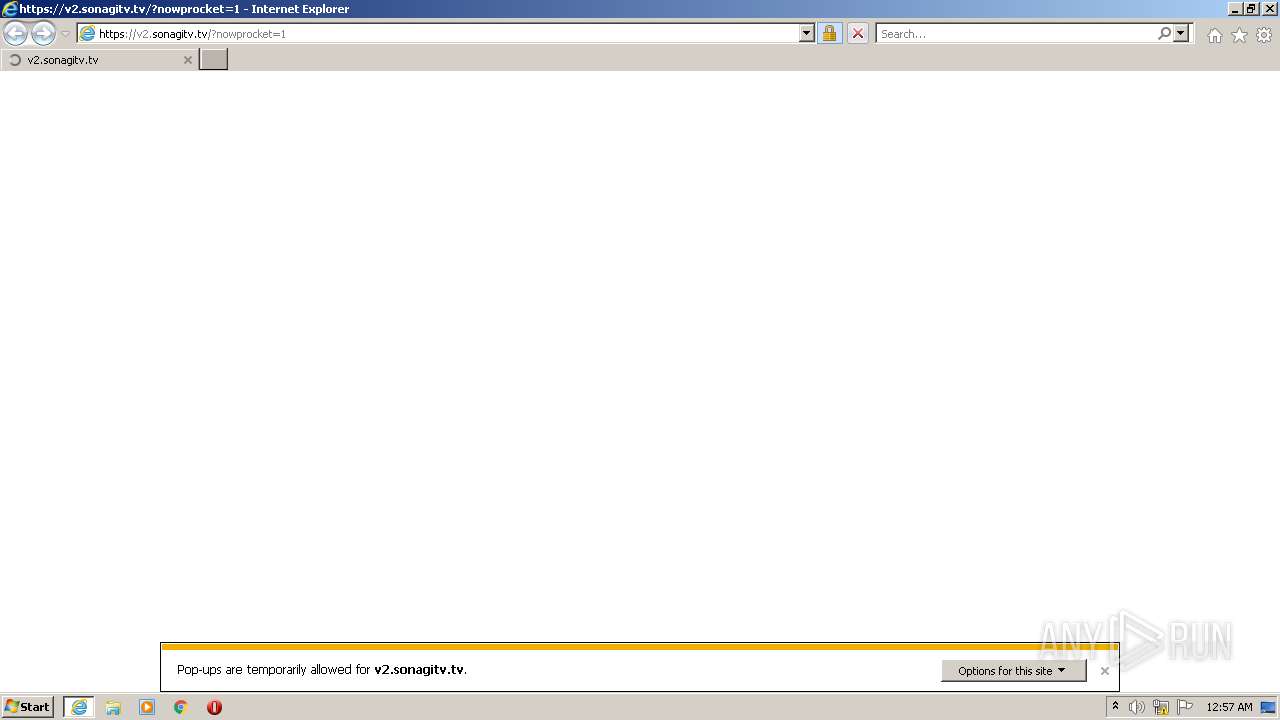The image size is (1280, 720).
Task: Click the Internet Explorer title bar icon
Action: (10, 9)
